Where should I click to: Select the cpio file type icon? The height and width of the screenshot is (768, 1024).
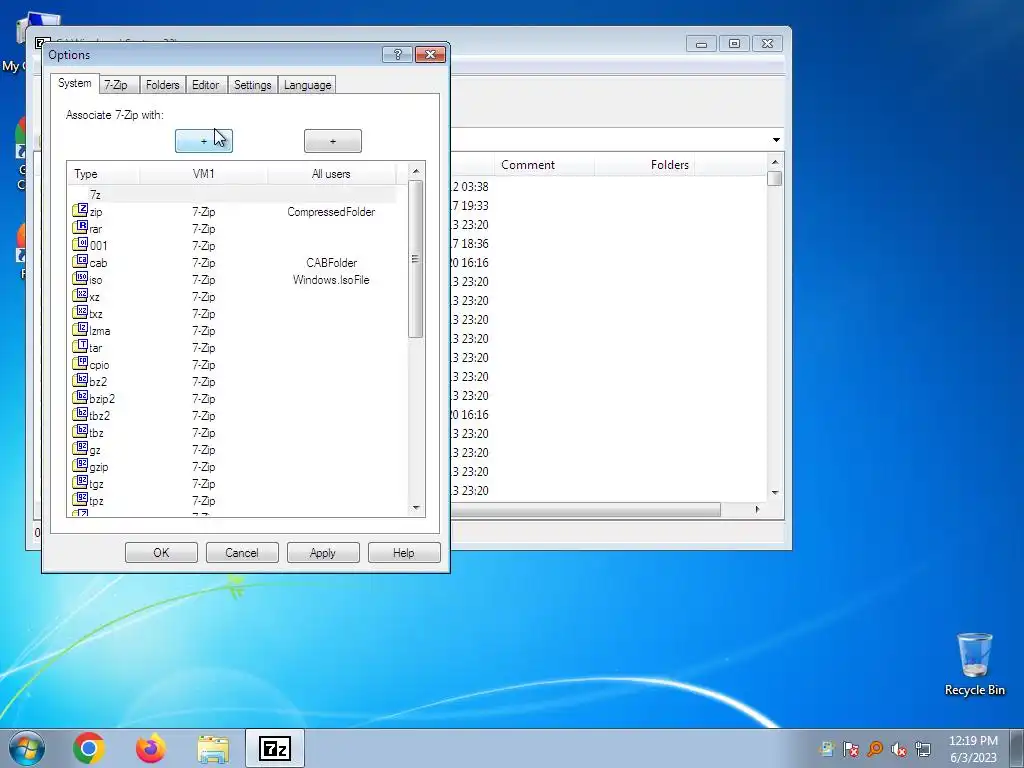point(80,363)
